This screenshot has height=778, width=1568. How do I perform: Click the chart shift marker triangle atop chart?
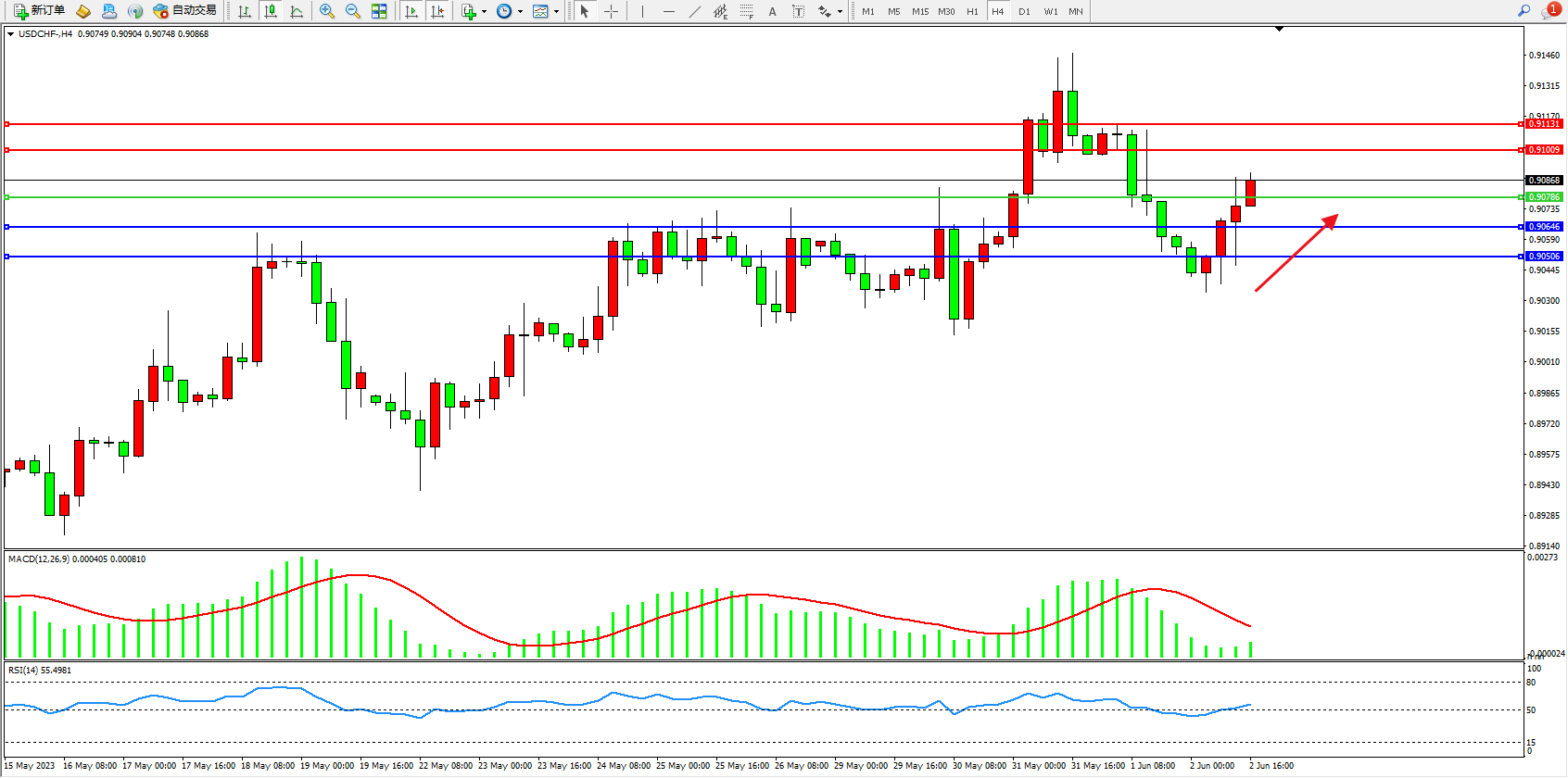[x=1279, y=29]
